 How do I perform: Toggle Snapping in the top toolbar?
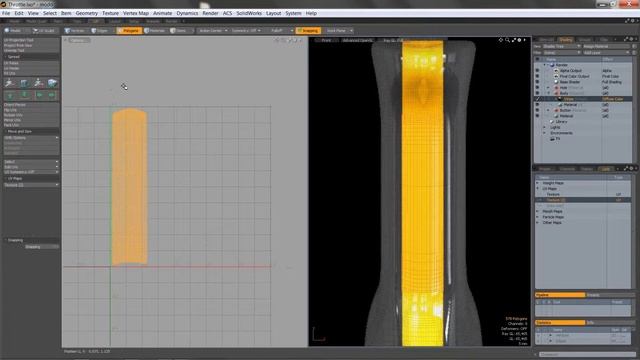coord(308,31)
